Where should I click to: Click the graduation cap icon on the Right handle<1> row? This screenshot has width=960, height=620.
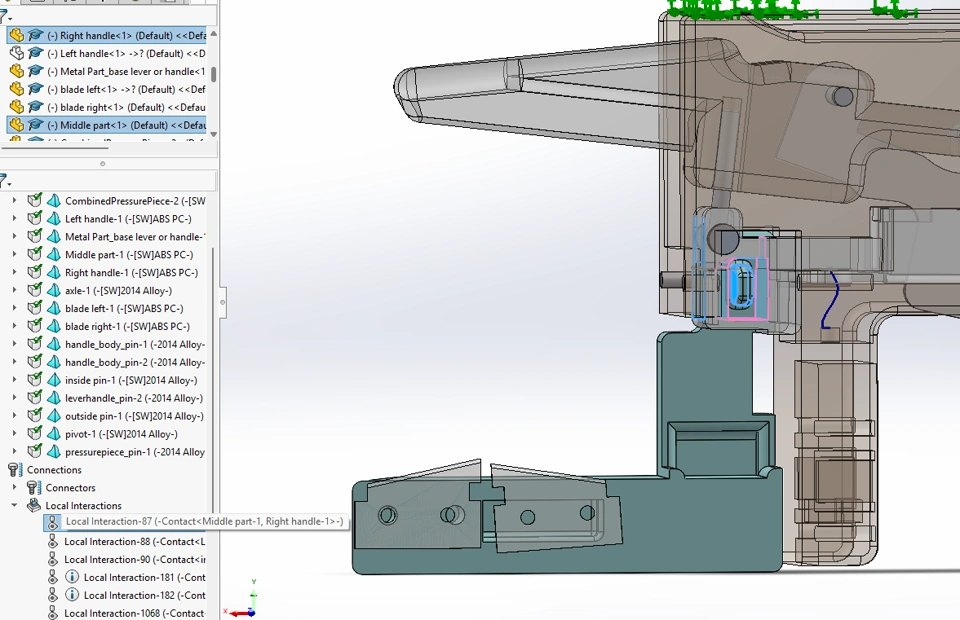pos(36,35)
